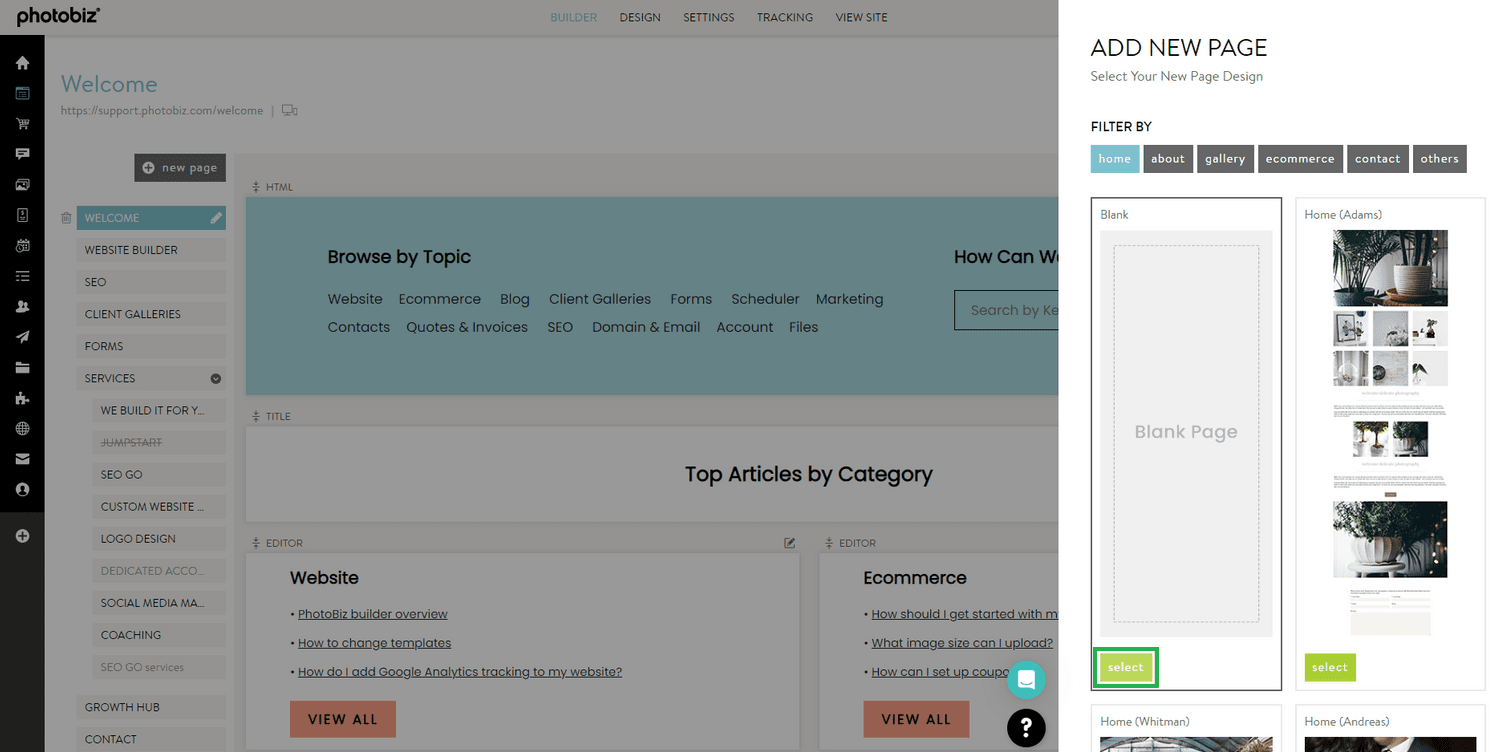The image size is (1500, 752).
Task: Delete the Welcome page with the trash icon
Action: [66, 217]
